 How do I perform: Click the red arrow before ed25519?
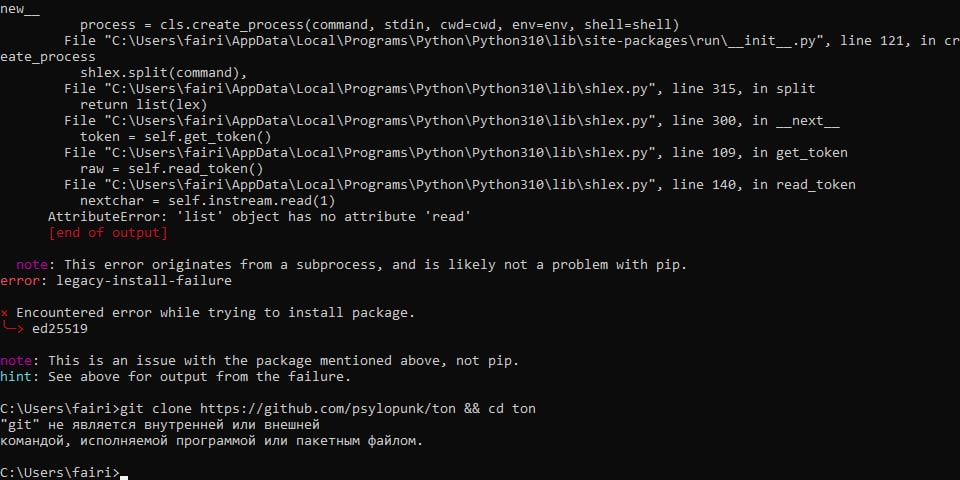point(13,328)
